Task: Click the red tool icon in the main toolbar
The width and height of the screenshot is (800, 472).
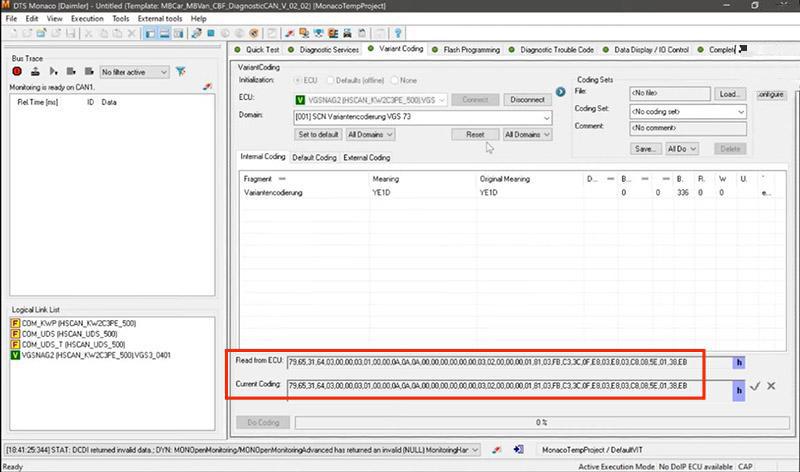Action: [x=290, y=33]
